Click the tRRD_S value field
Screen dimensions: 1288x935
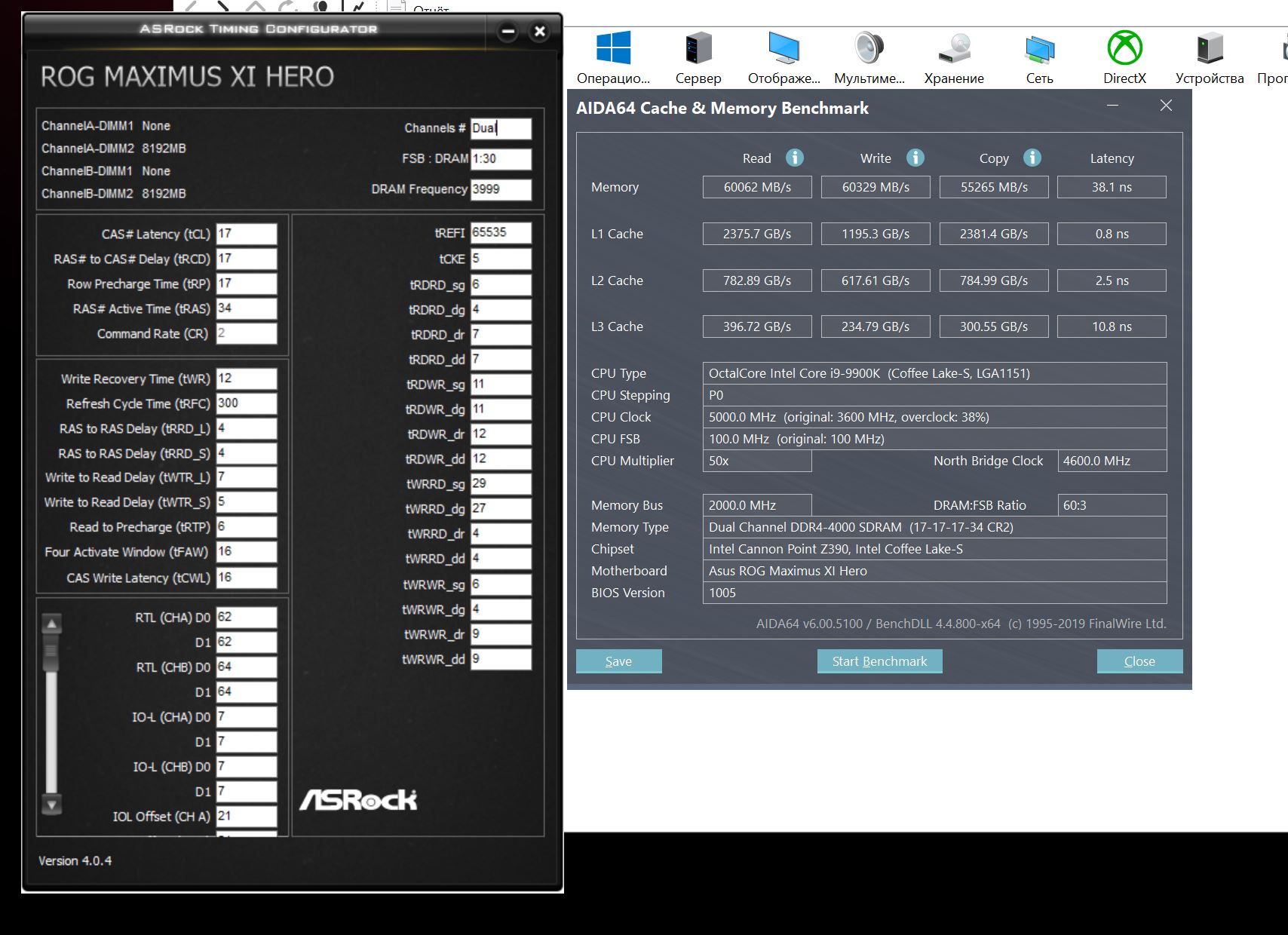(247, 453)
